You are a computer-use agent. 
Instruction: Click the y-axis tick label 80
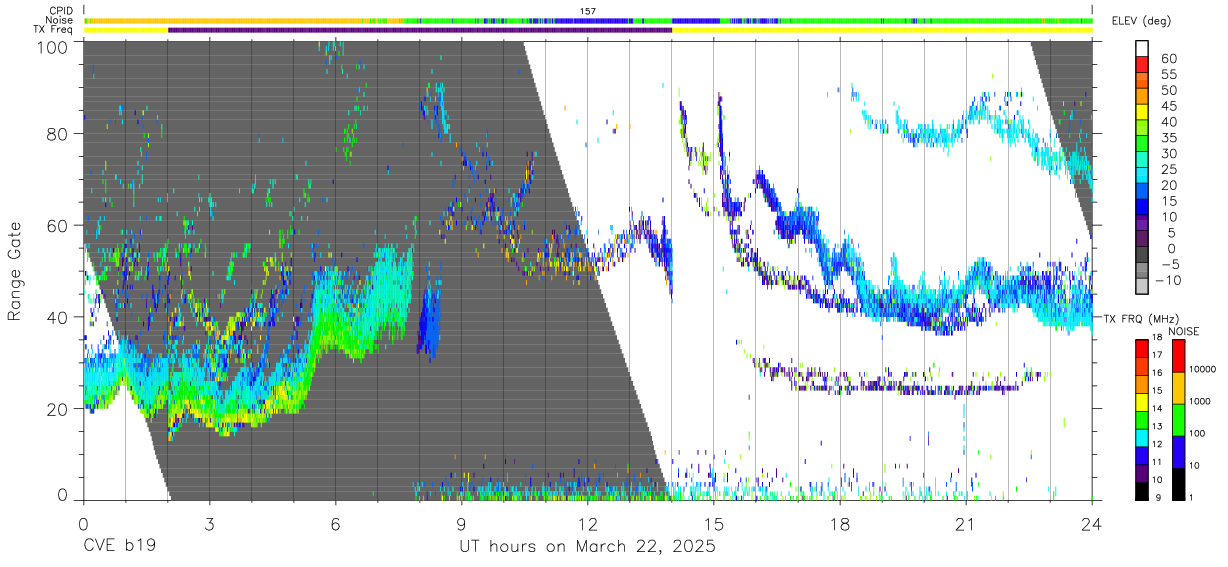coord(59,134)
